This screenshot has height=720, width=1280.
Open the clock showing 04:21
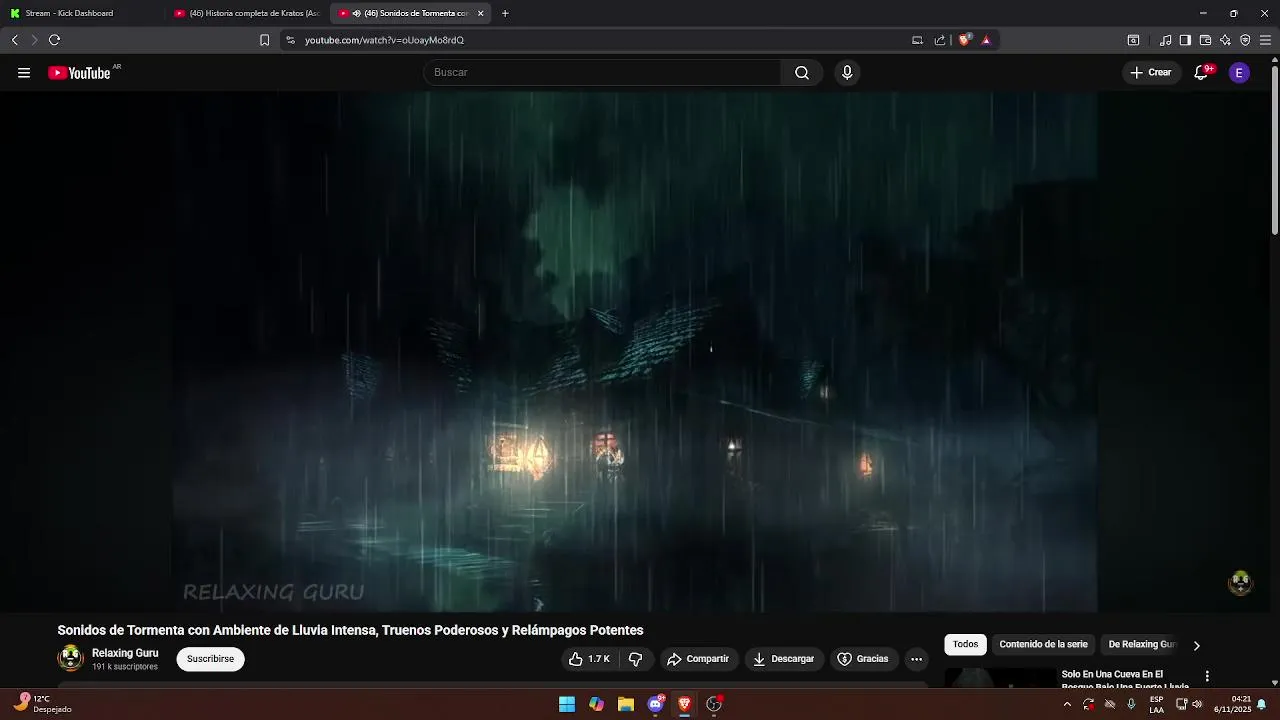[x=1233, y=704]
